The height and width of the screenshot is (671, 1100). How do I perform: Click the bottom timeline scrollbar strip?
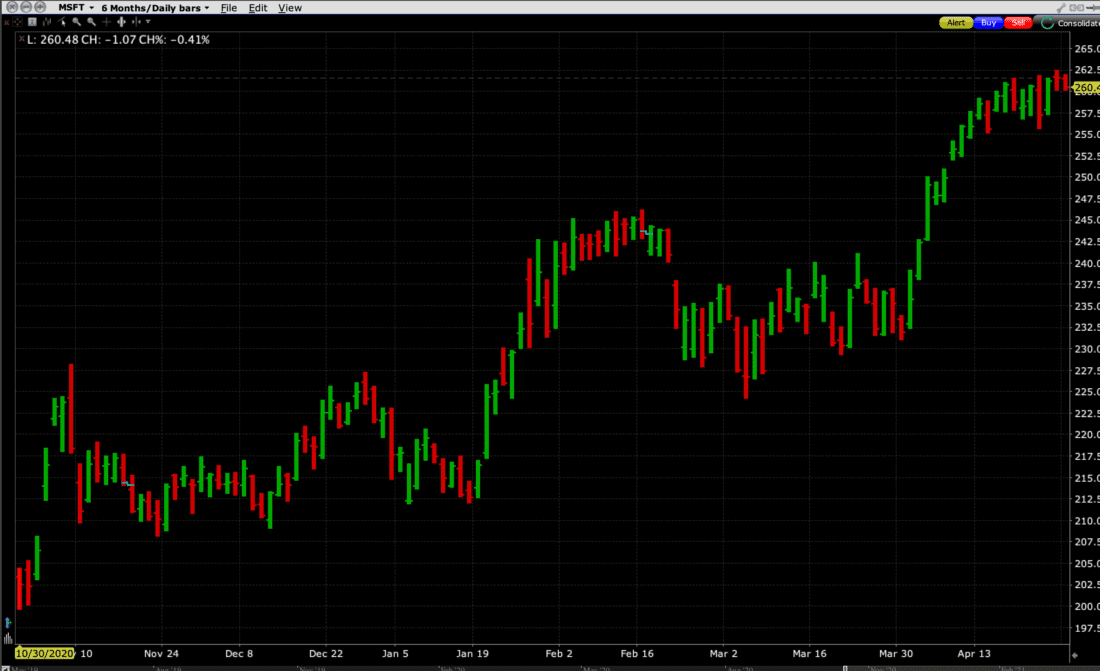click(x=550, y=665)
